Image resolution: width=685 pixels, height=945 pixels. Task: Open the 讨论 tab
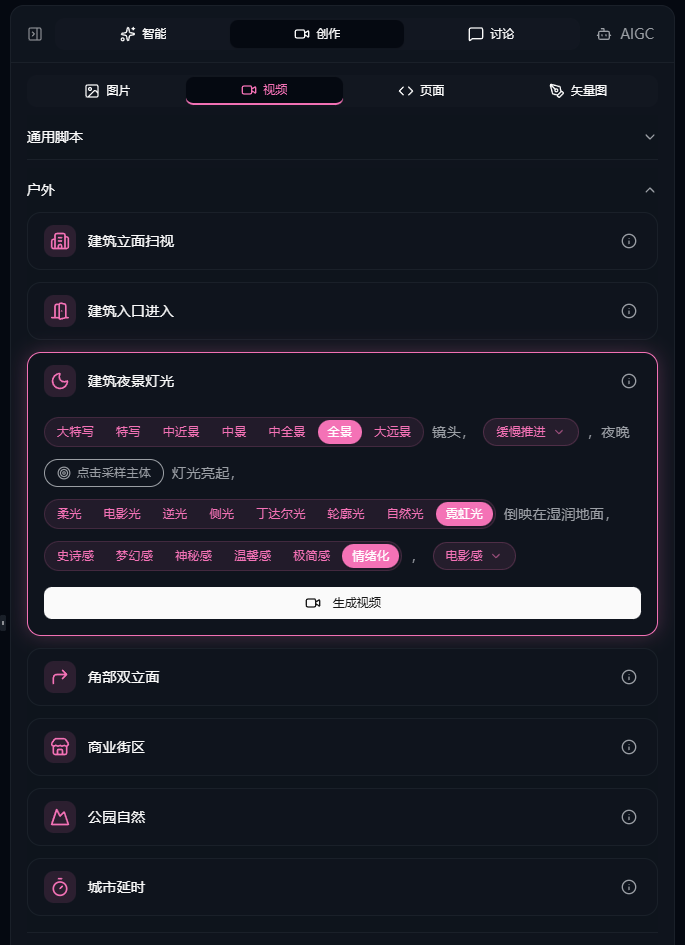pos(491,34)
